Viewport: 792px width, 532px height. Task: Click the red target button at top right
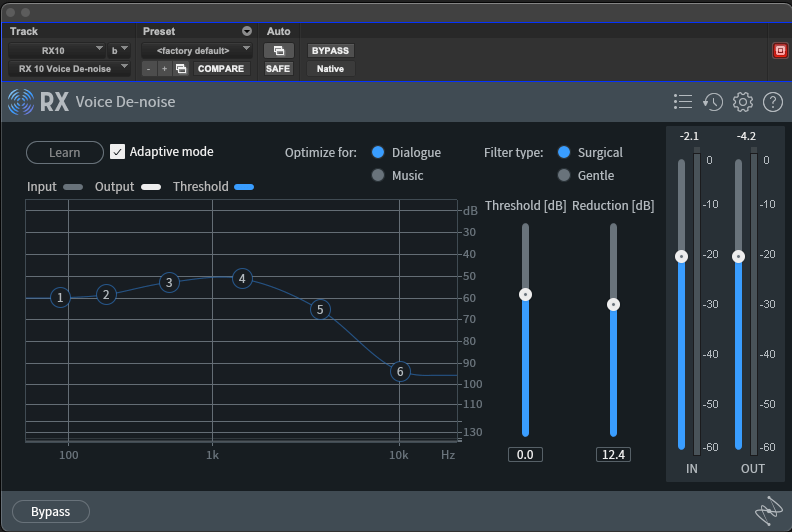[780, 50]
